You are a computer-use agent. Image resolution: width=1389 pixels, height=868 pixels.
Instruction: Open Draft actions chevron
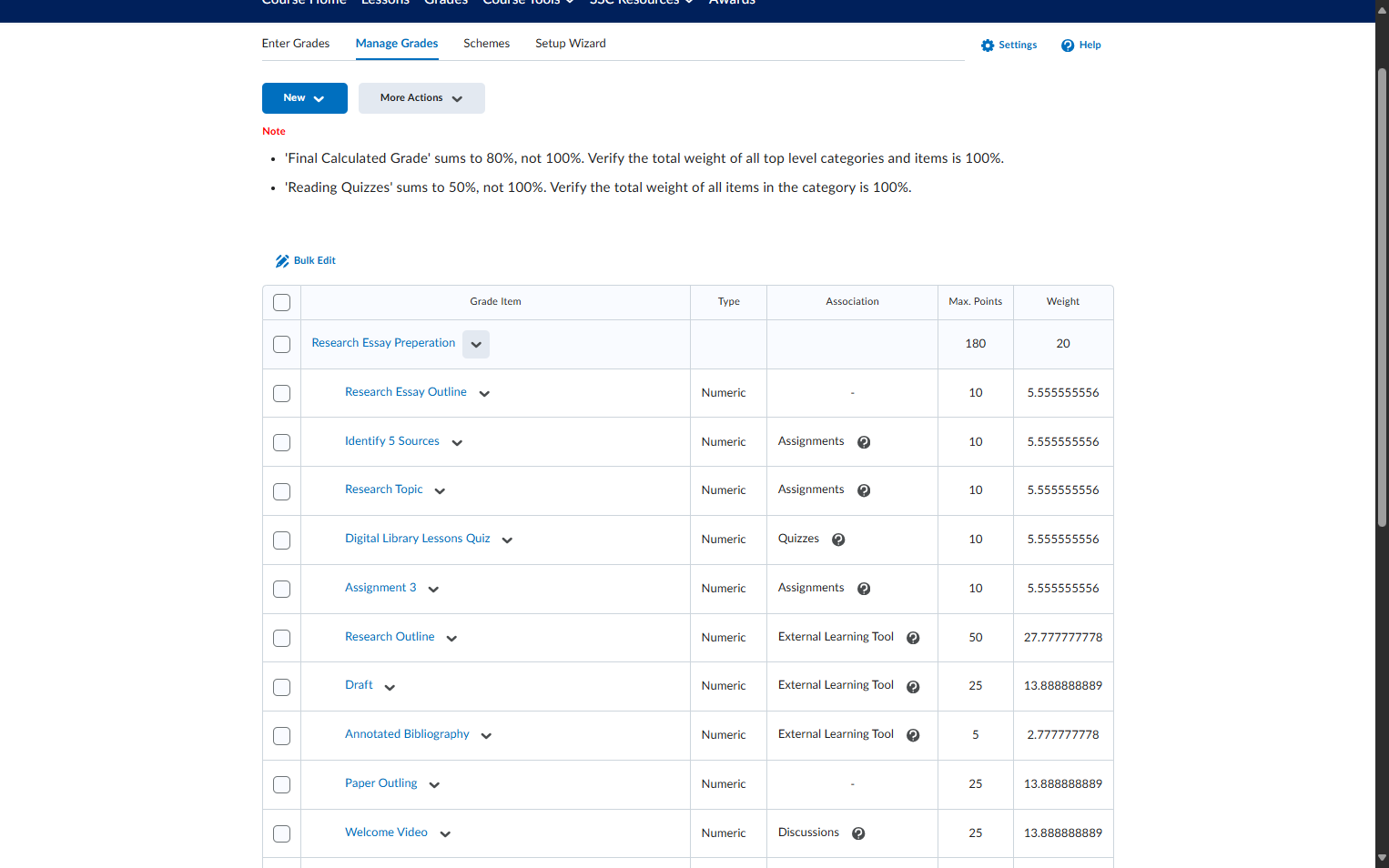tap(390, 688)
